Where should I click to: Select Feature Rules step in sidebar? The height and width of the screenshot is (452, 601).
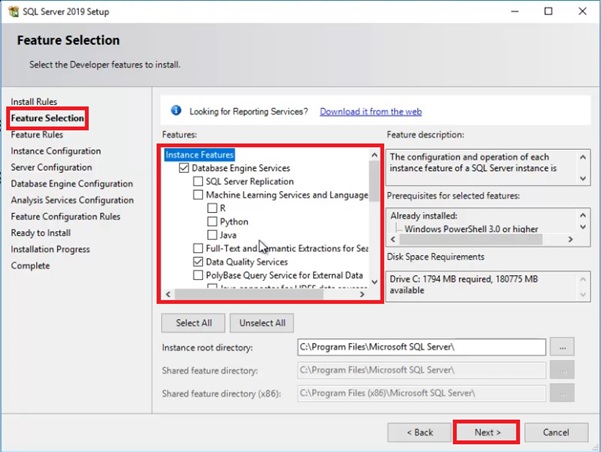click(37, 135)
